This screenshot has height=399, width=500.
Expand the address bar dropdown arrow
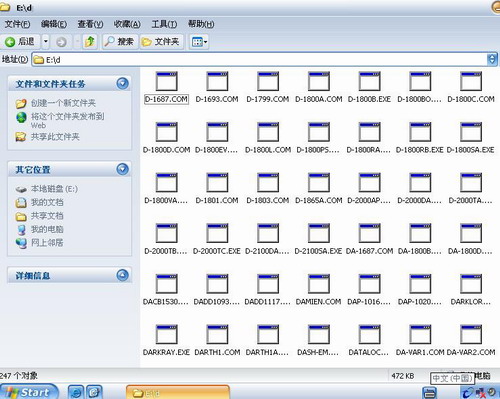pos(492,60)
